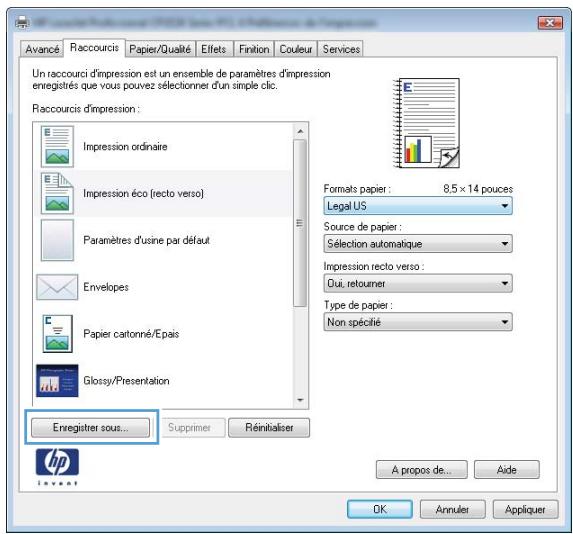Click the HP invent logo
573x534 pixels.
[x=57, y=467]
